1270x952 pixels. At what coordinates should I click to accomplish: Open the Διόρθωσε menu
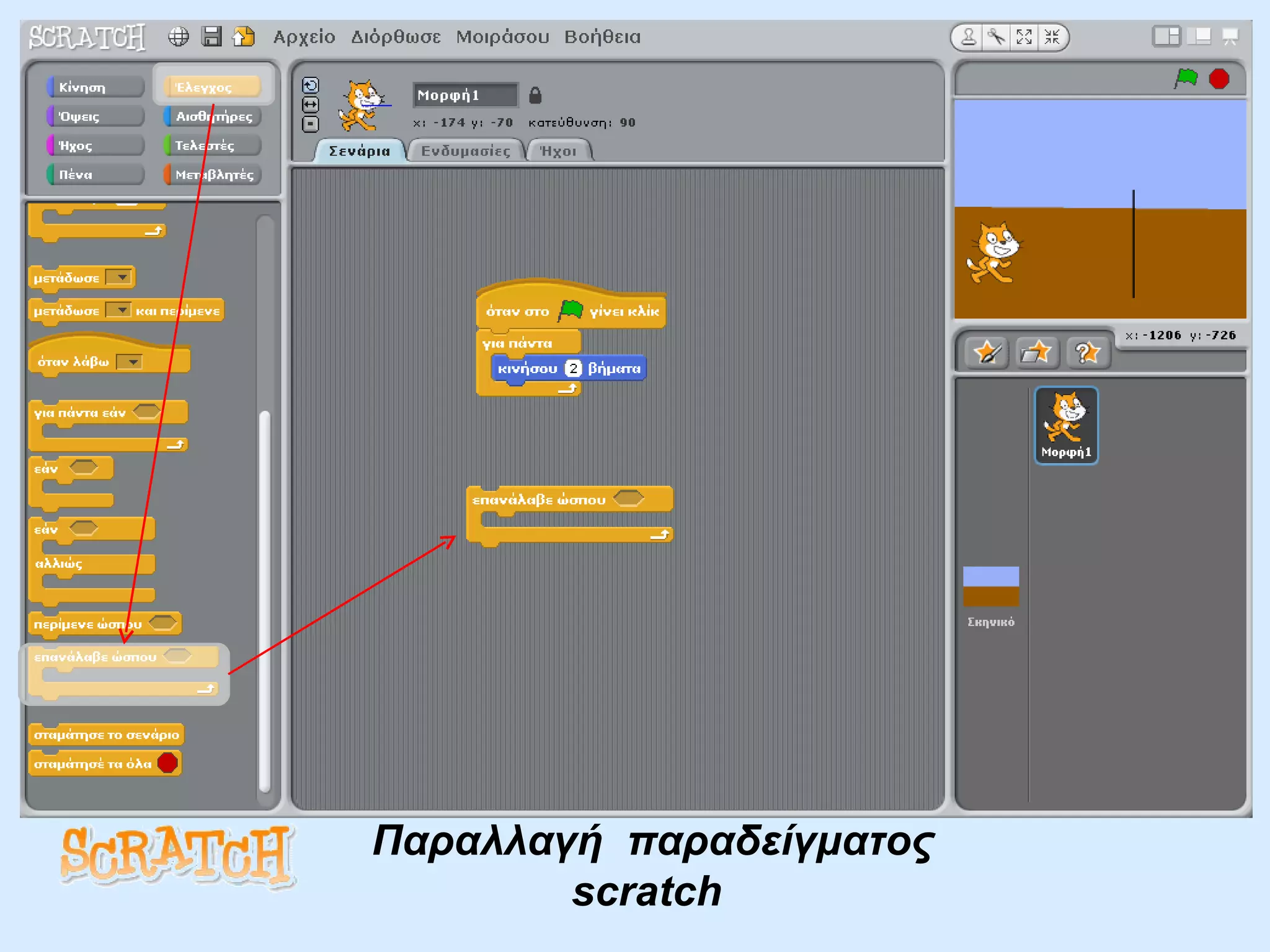pyautogui.click(x=396, y=37)
